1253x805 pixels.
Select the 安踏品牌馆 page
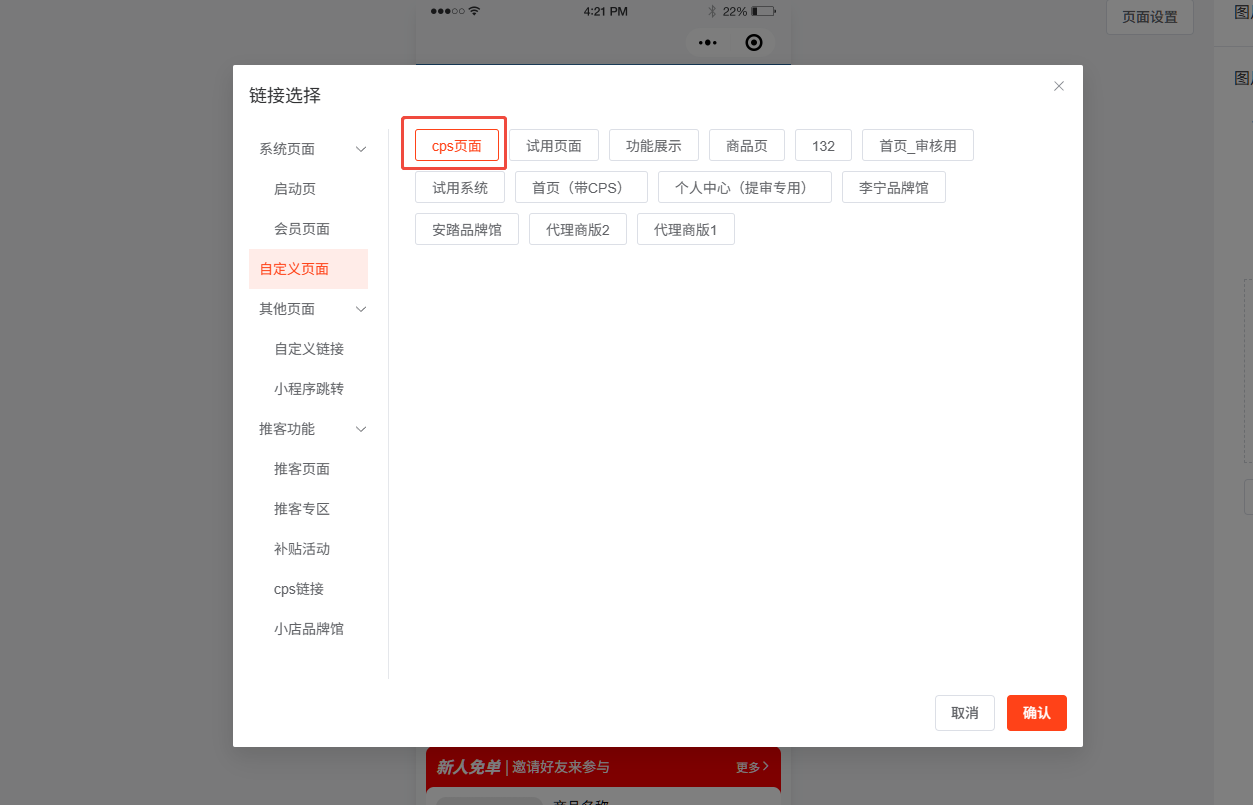(x=467, y=229)
